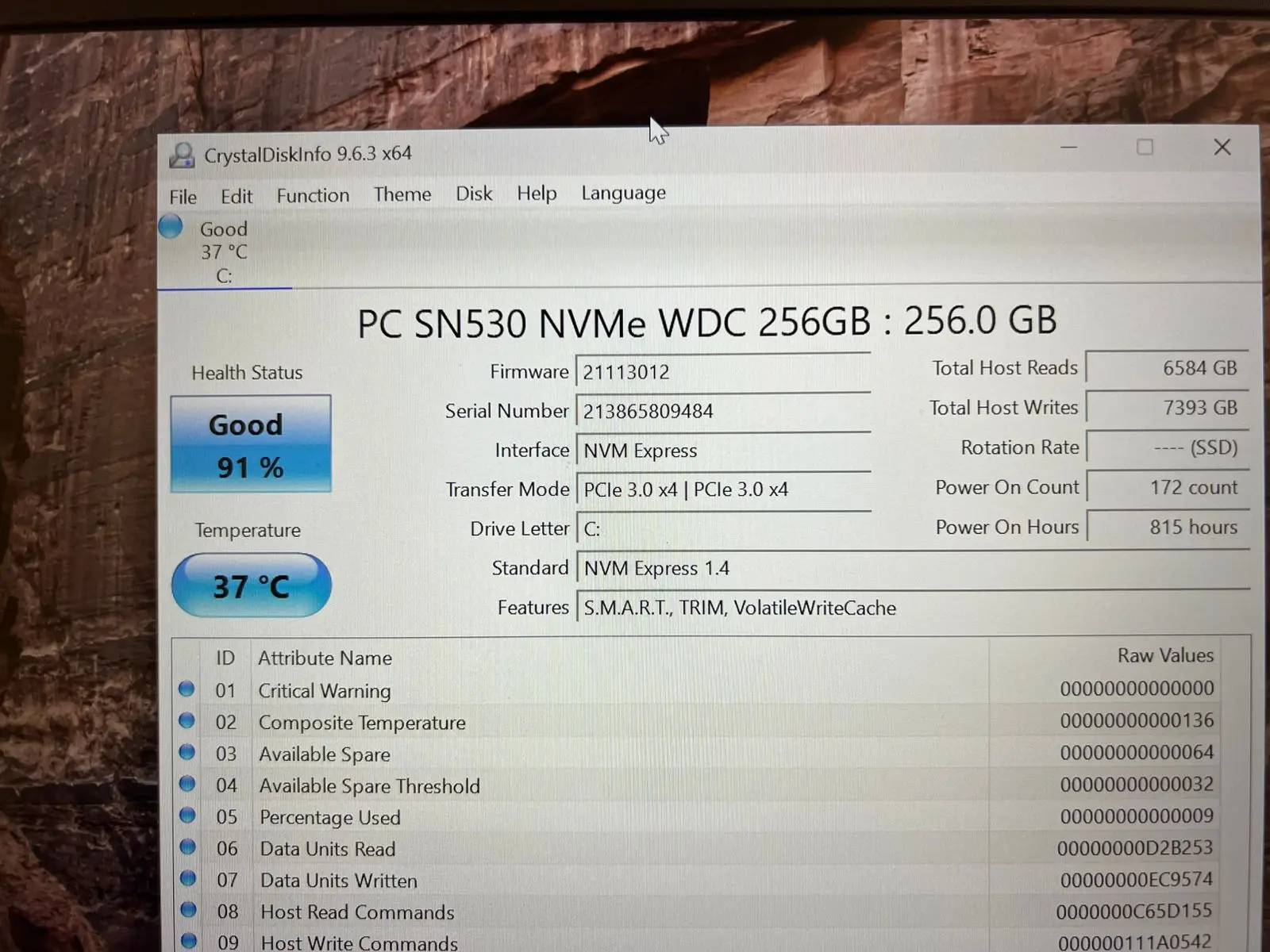Click the Health Status label

(x=247, y=372)
